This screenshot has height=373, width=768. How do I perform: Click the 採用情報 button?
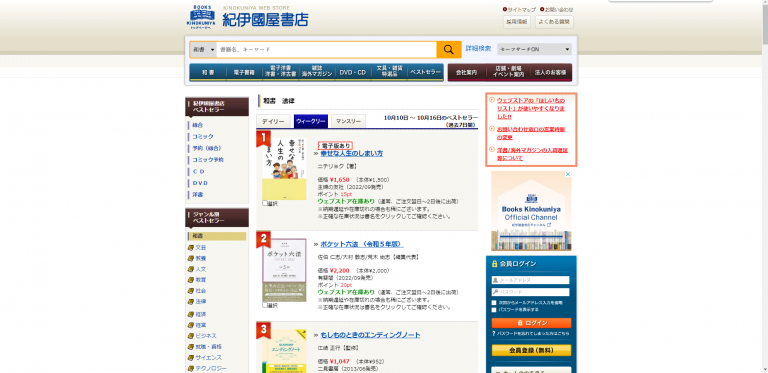pyautogui.click(x=517, y=22)
